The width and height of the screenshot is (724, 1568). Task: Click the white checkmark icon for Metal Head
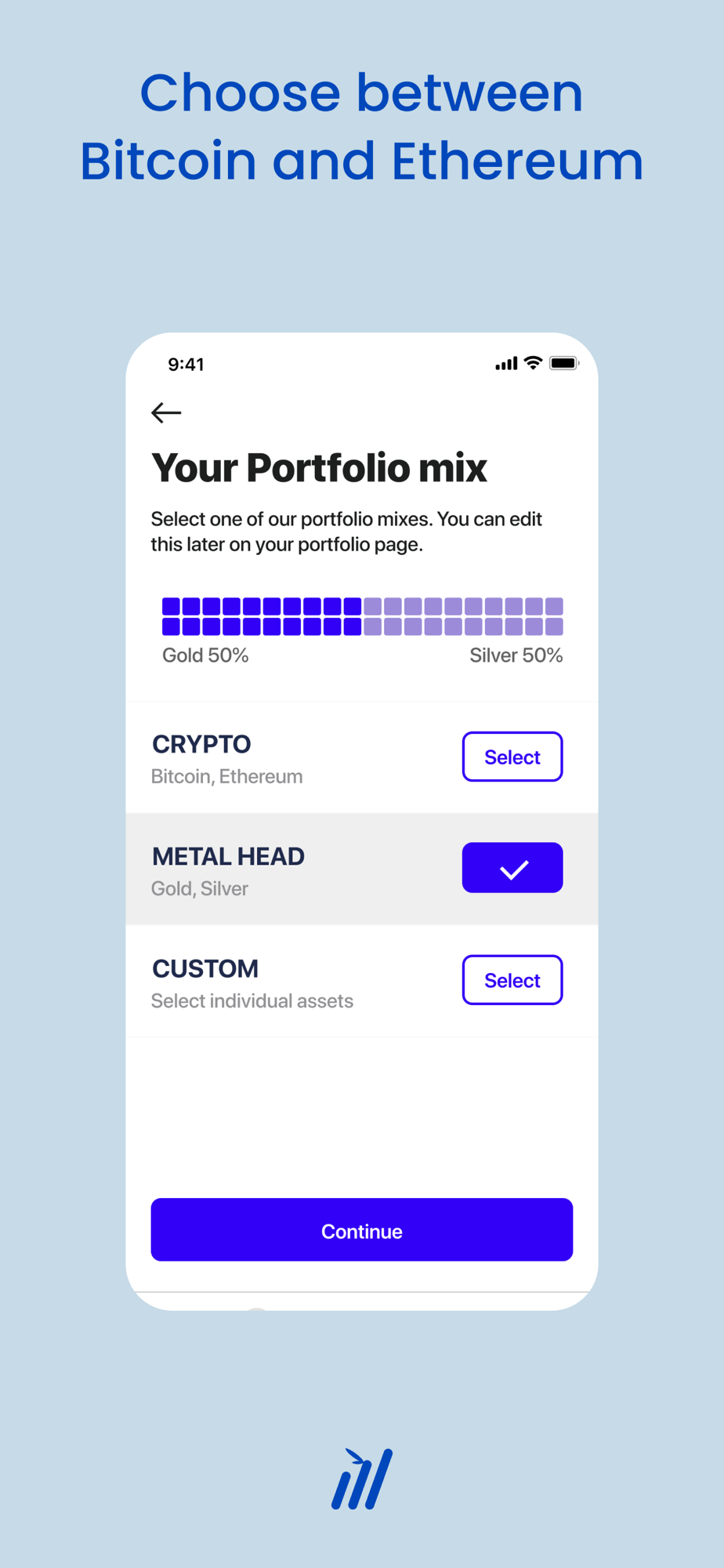[513, 869]
